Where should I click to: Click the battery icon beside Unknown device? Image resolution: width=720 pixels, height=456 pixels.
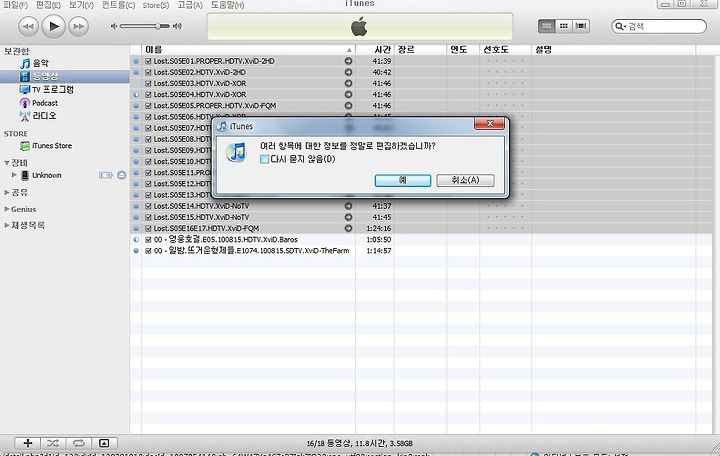point(106,175)
